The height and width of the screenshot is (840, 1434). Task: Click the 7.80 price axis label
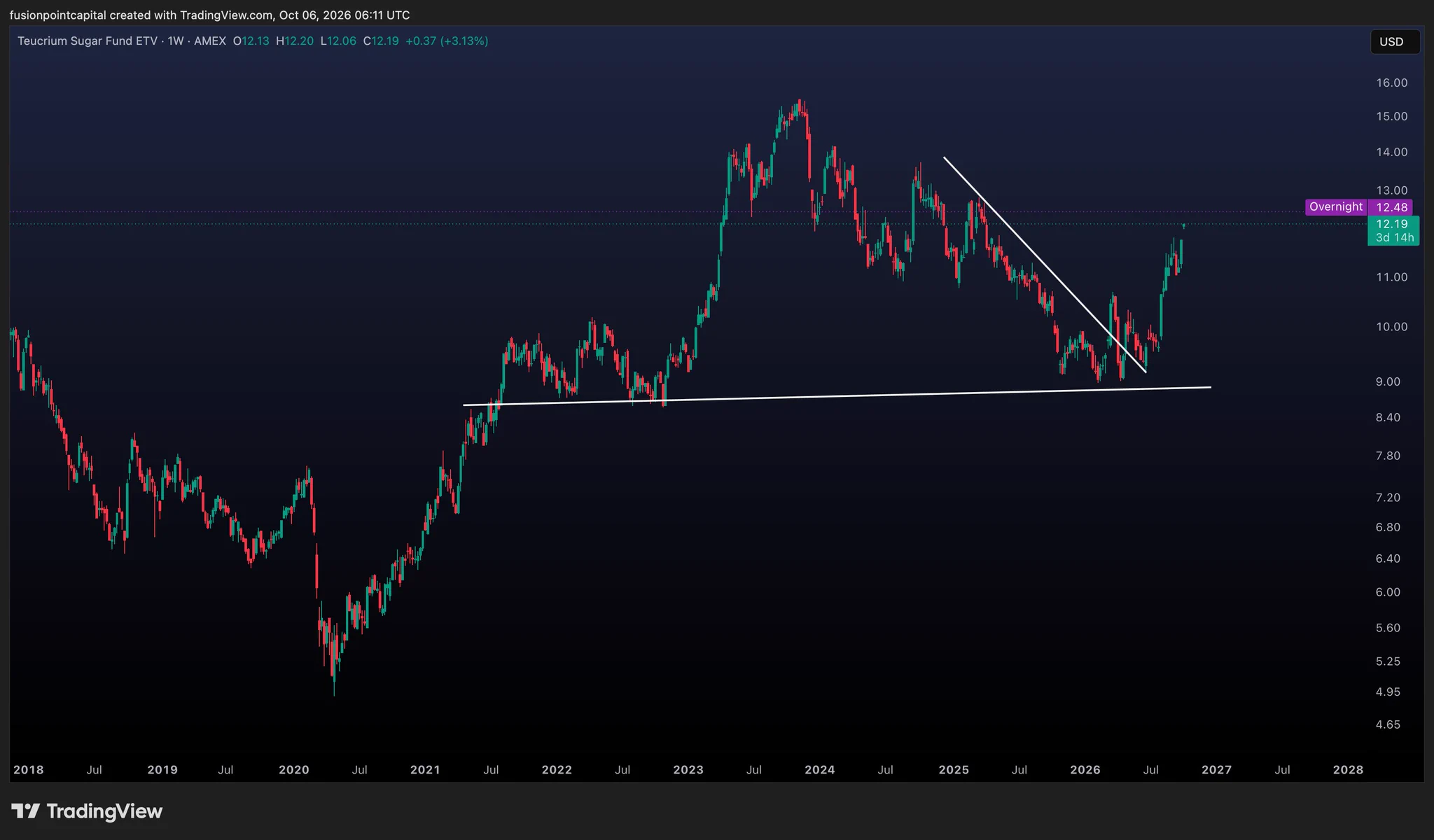click(1388, 456)
